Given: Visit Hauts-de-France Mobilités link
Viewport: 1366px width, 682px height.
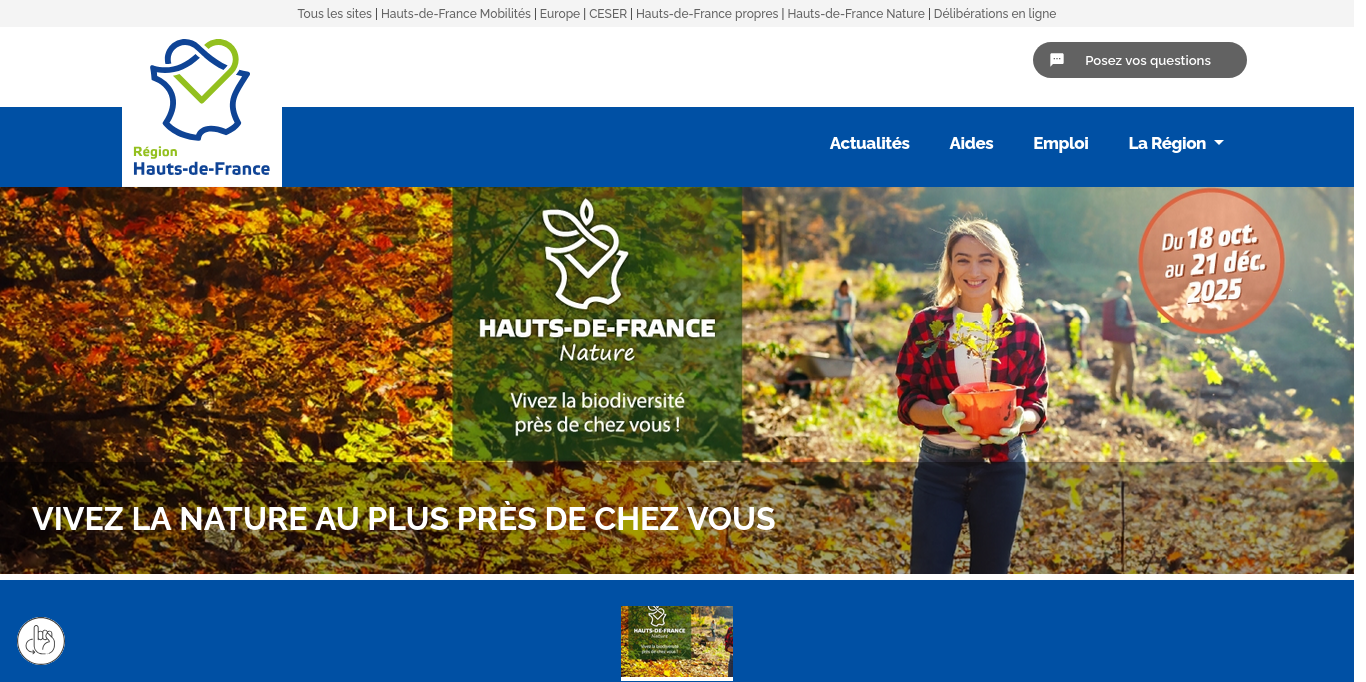Looking at the screenshot, I should pos(456,14).
